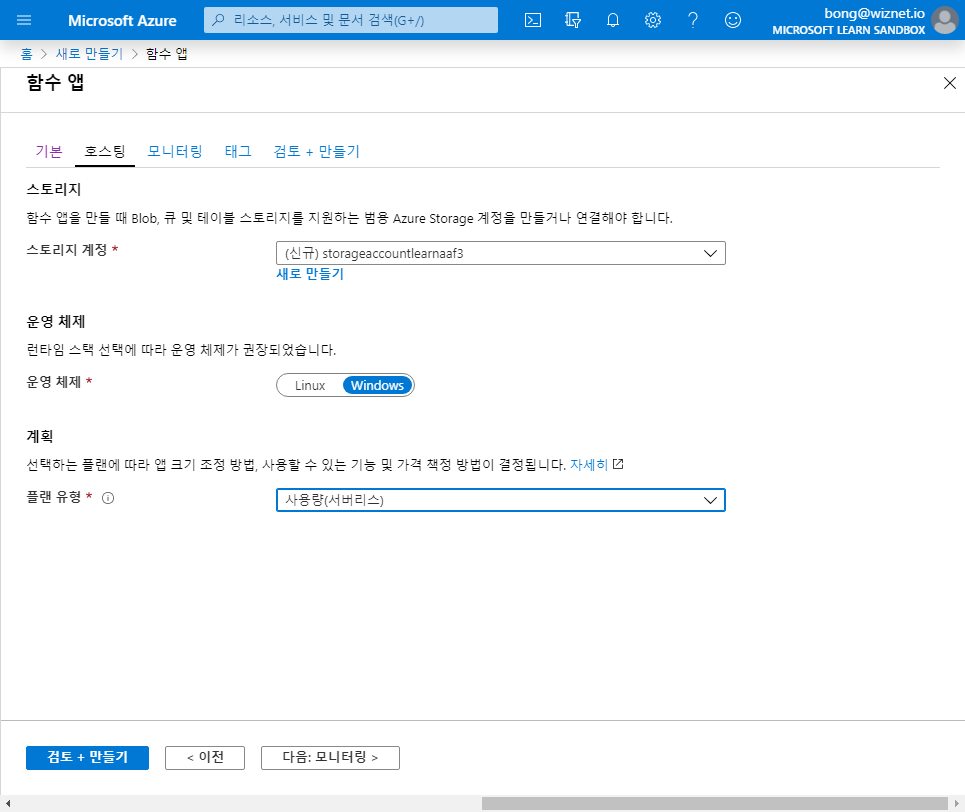This screenshot has height=812, width=965.
Task: Open the account avatar menu
Action: coord(945,20)
